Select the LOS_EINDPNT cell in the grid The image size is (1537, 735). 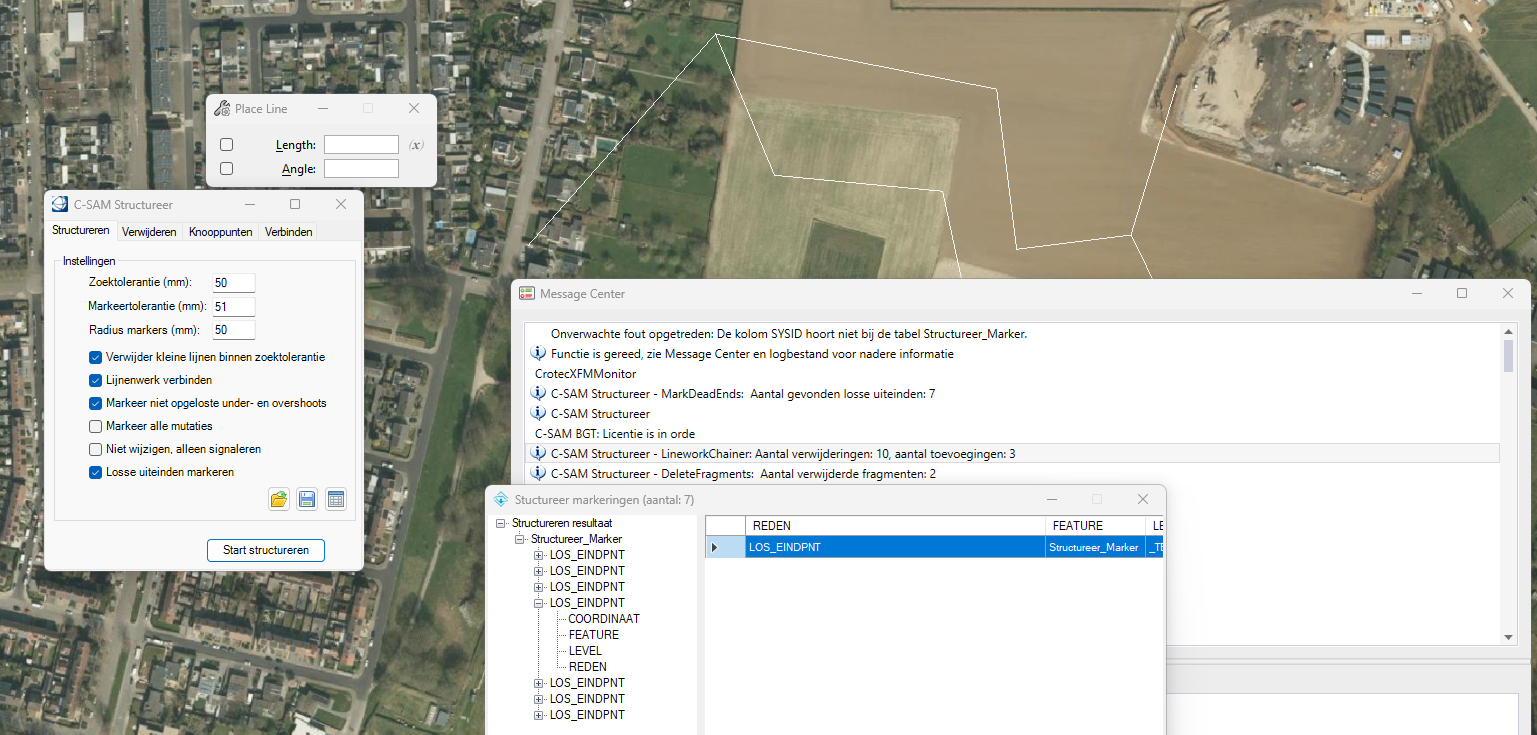coord(895,547)
